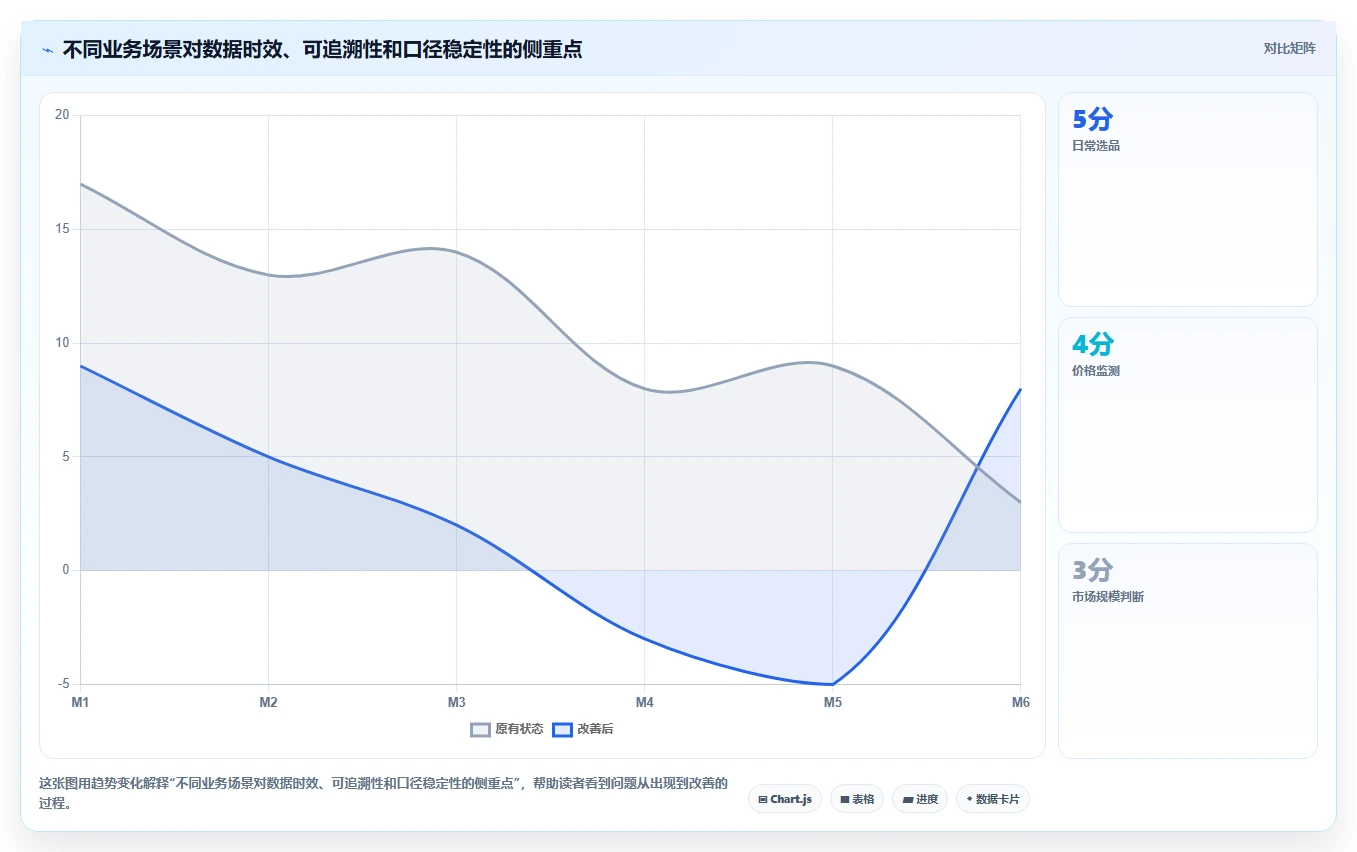Click the 3分 score value
The width and height of the screenshot is (1357, 852).
1092,571
